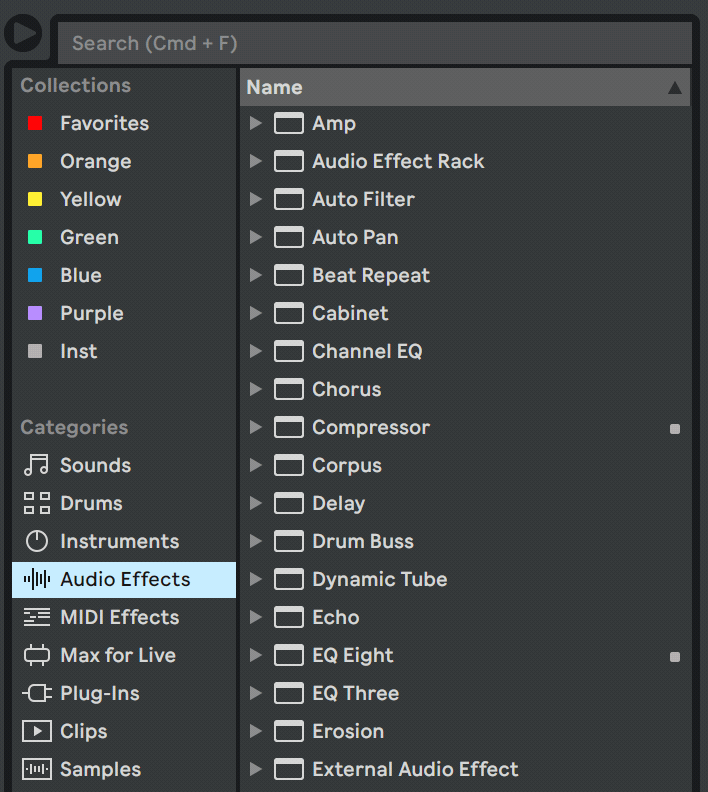Click the External Audio Effect device icon
The width and height of the screenshot is (708, 792).
tap(289, 769)
